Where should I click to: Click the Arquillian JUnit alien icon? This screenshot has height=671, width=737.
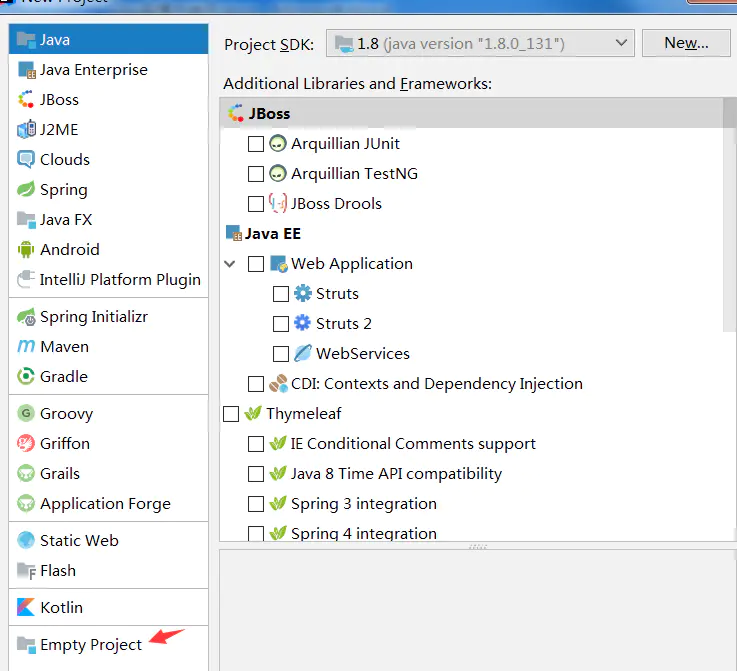[x=278, y=143]
